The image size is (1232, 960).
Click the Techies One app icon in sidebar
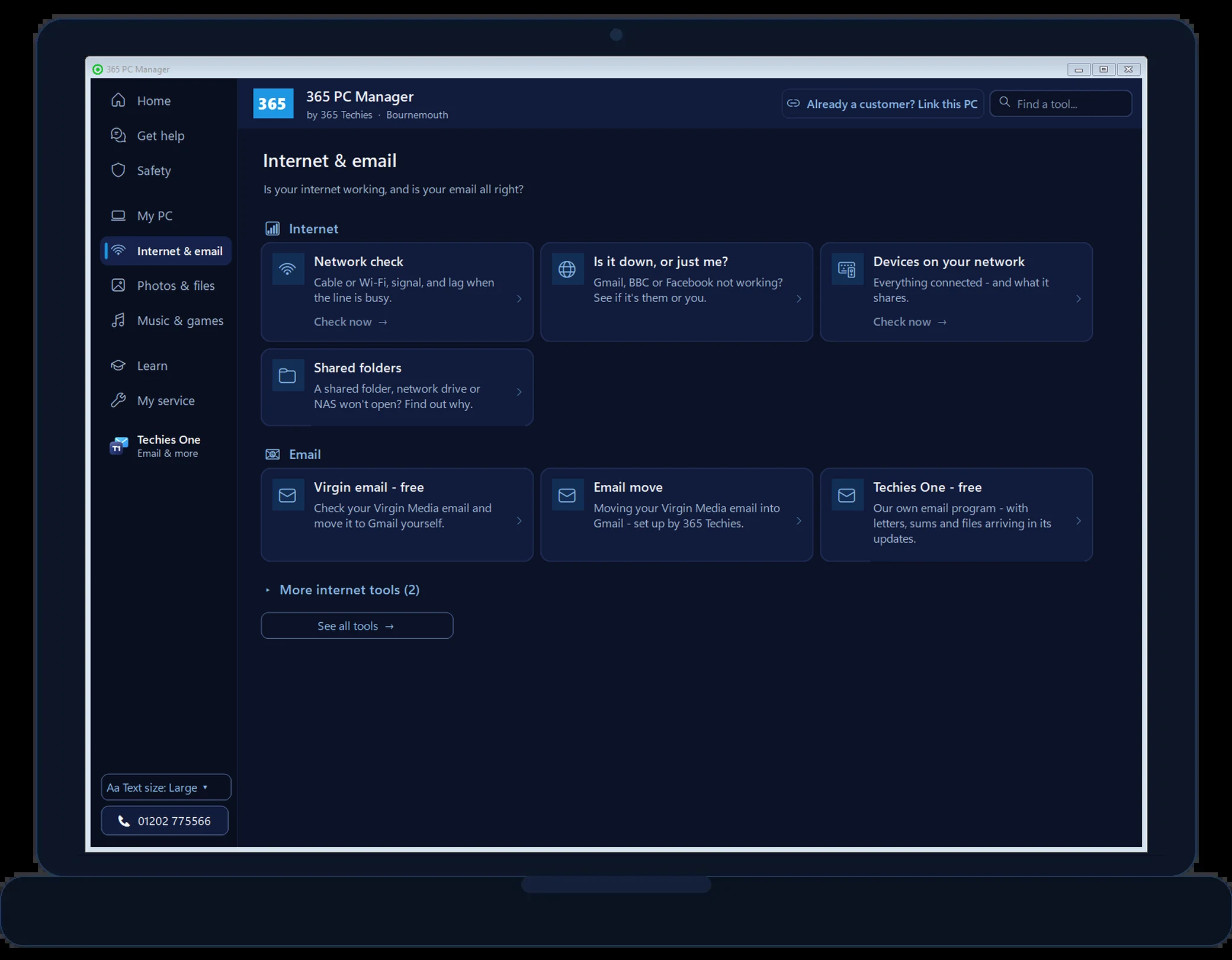point(118,446)
